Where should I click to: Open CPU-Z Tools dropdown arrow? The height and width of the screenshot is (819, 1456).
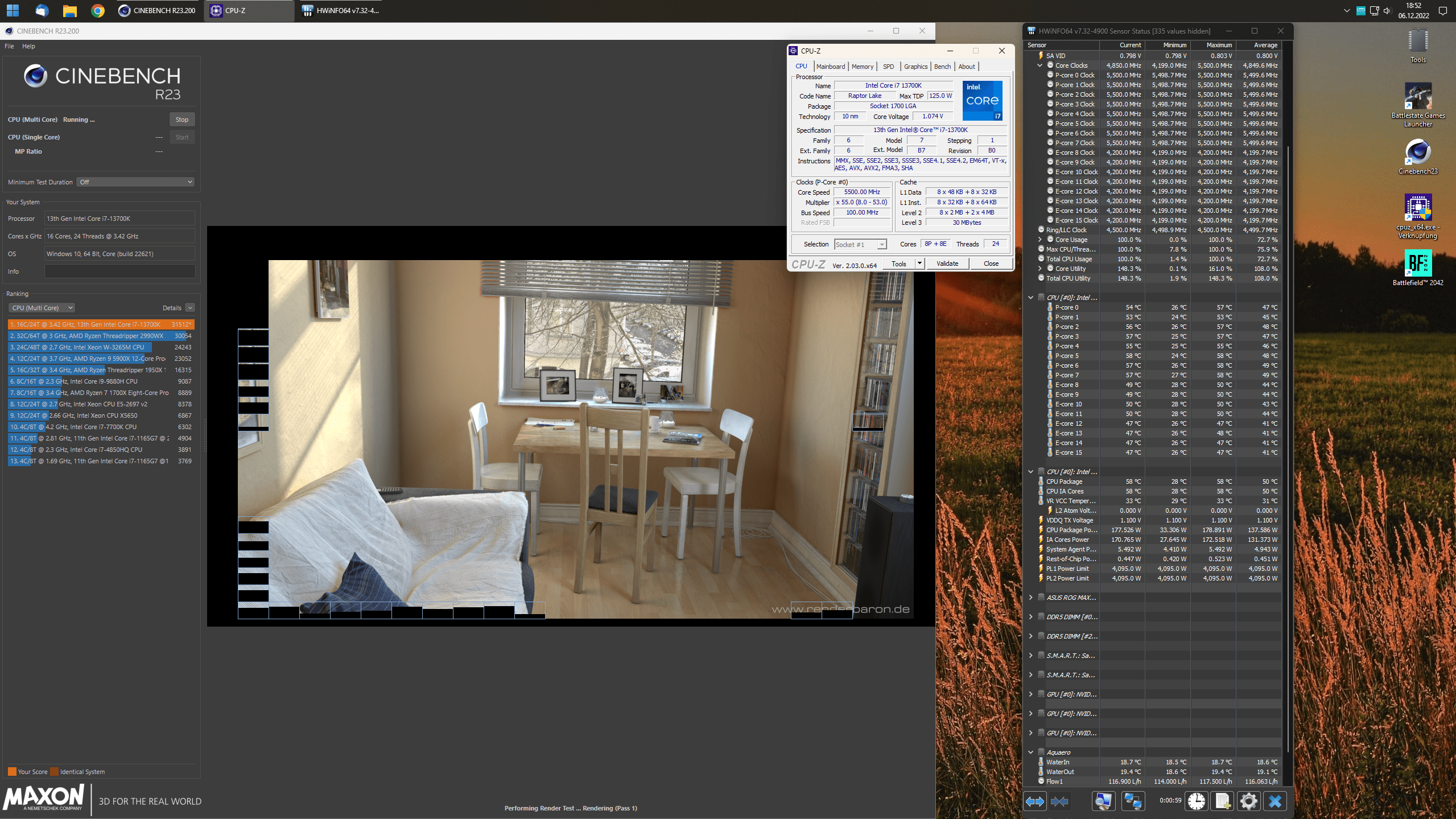(x=919, y=264)
